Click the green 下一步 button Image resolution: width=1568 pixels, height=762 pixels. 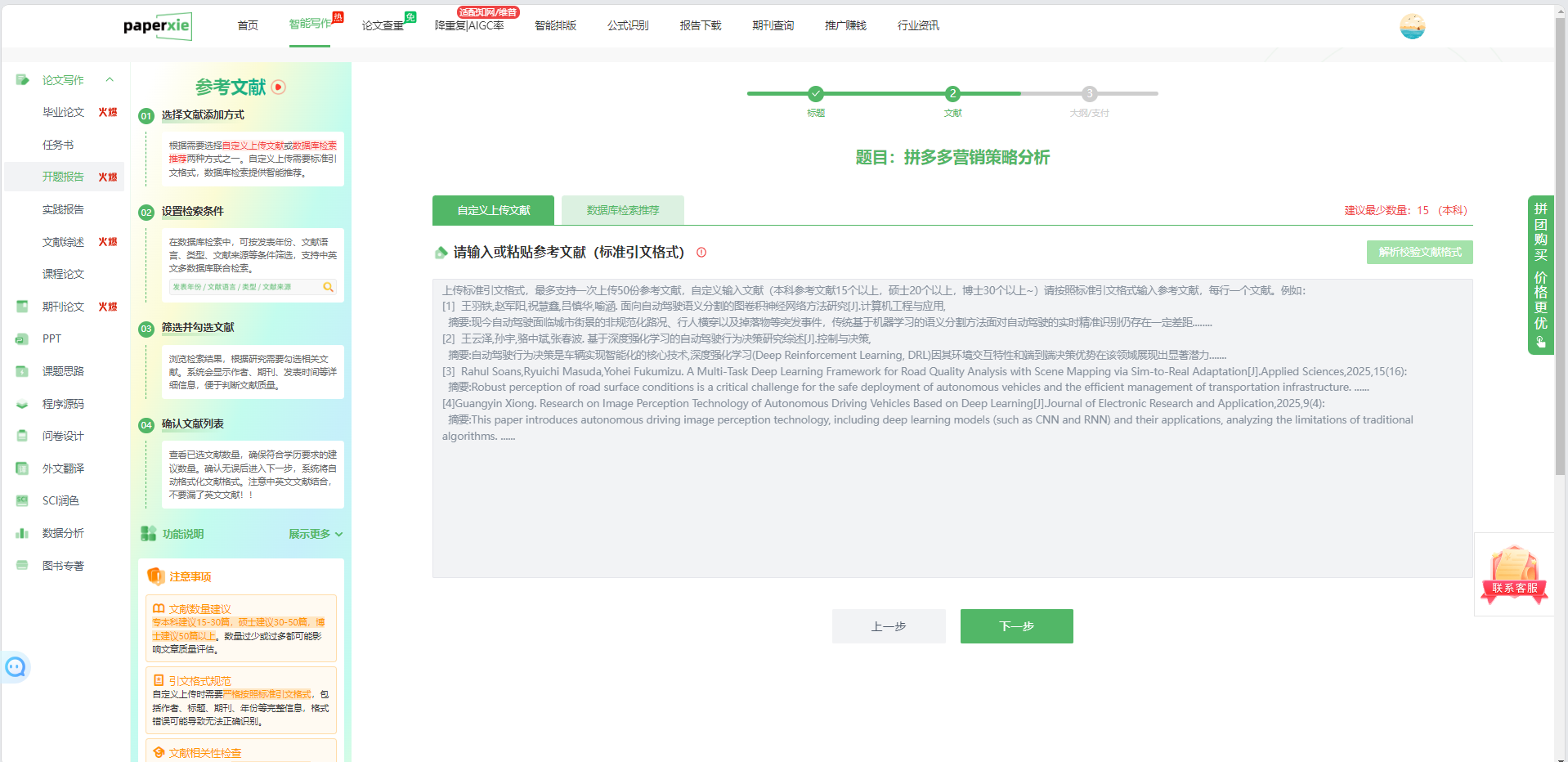coord(1016,626)
